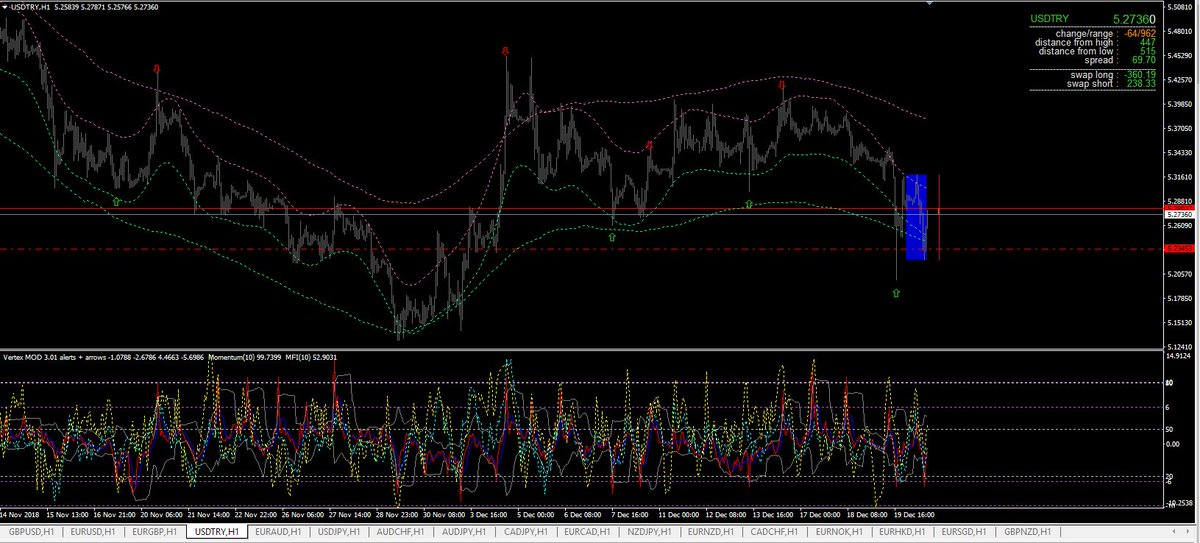This screenshot has height=543, width=1200.
Task: Click the triangle before the USDTRY,H1 chart title
Action: [x=4, y=9]
